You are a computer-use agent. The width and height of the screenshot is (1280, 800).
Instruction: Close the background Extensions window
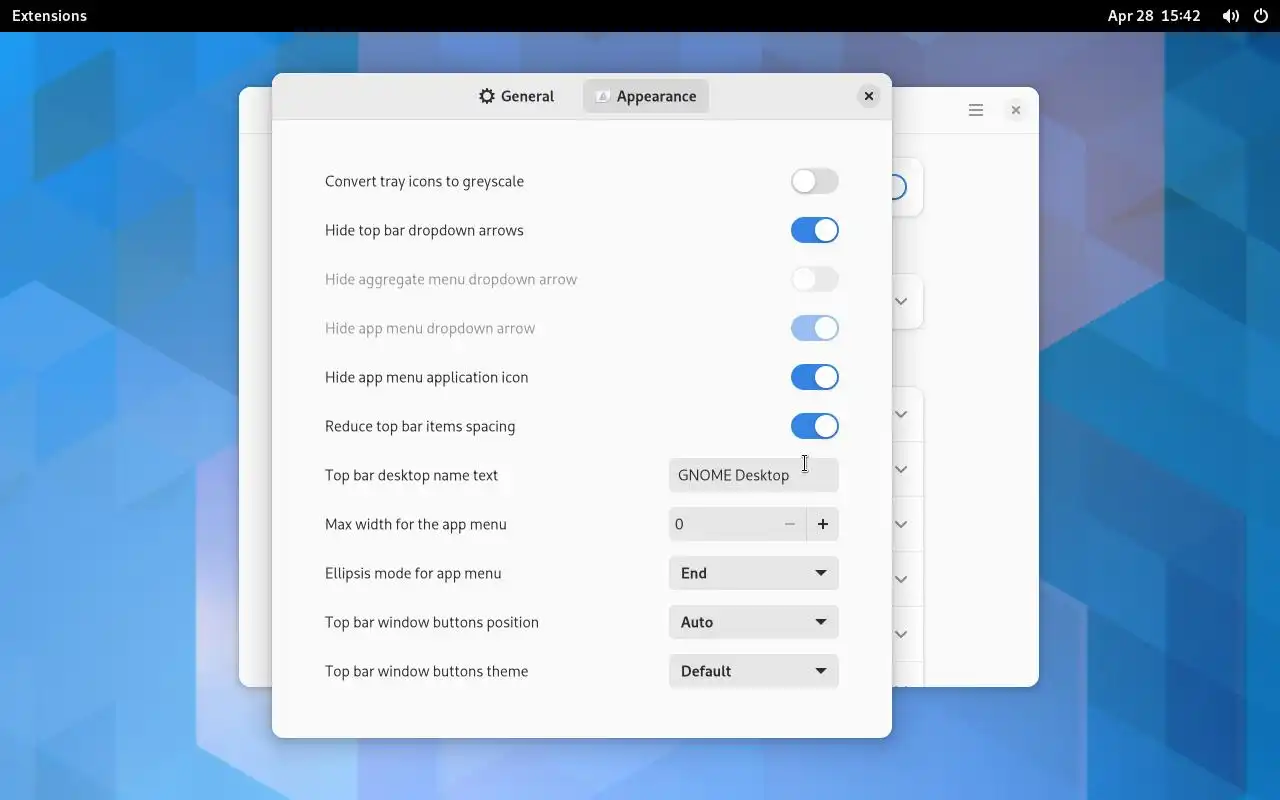(1015, 110)
